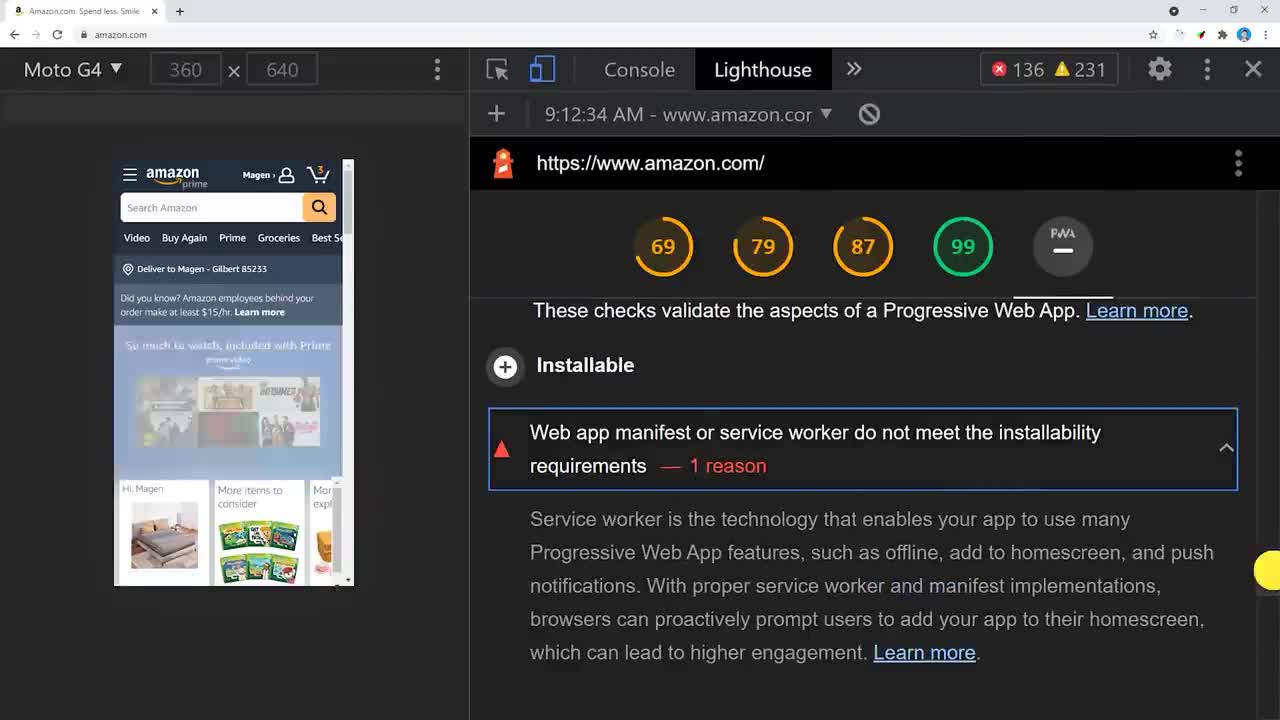
Task: Click the bed product thumbnail under Hi, Magen
Action: (164, 535)
